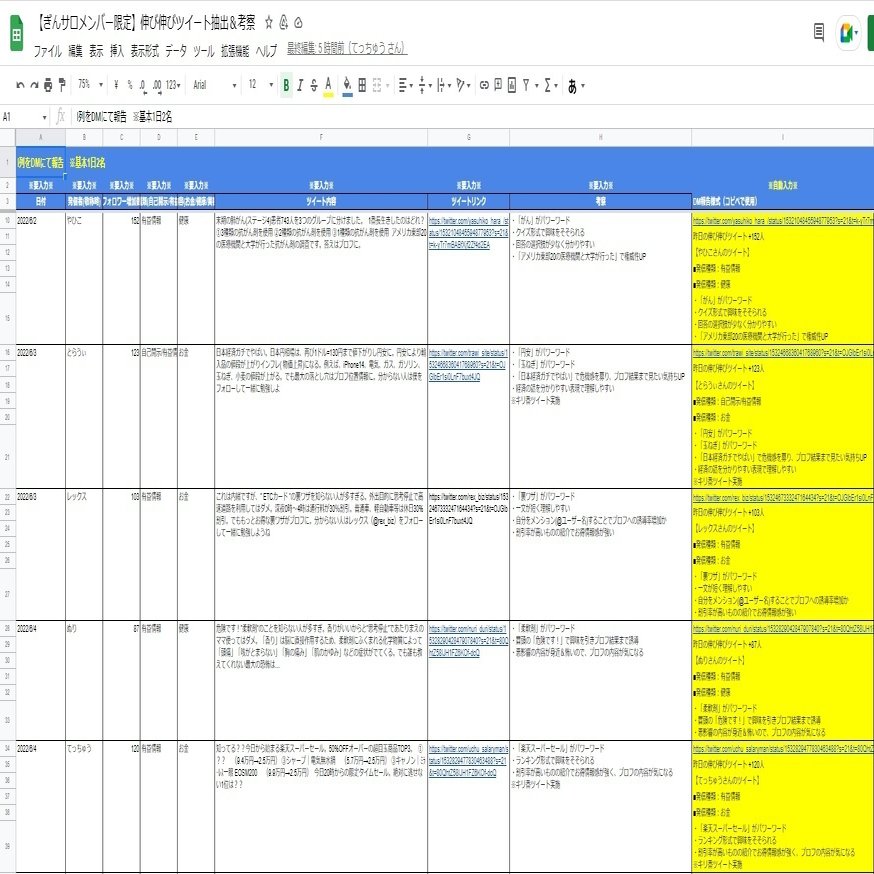Viewport: 874px width, 874px height.
Task: Open the ぬり row tweet link
Action: coord(468,640)
